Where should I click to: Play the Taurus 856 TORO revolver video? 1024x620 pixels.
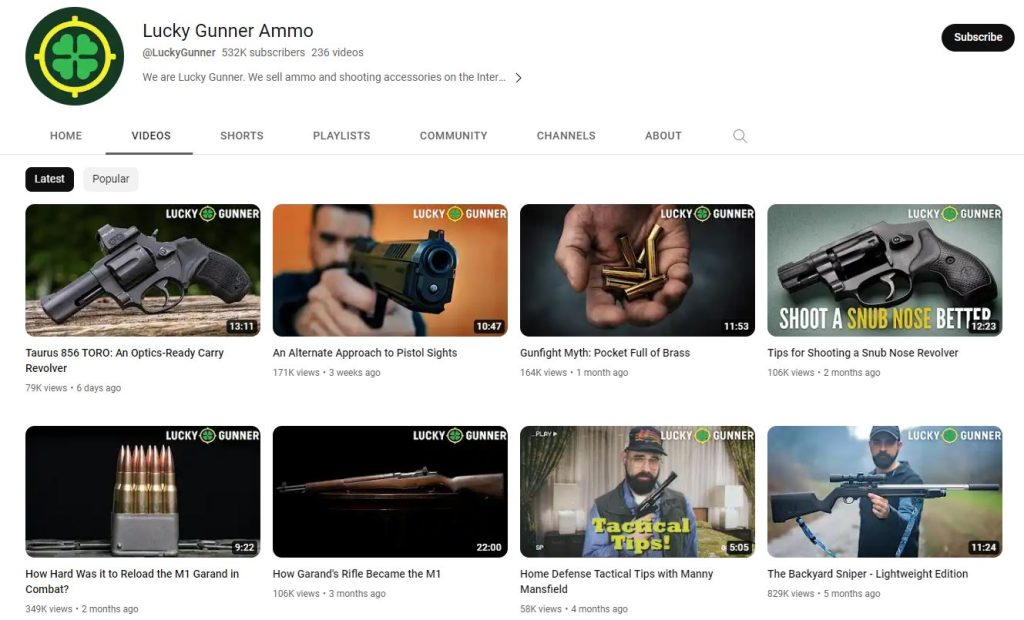coord(142,268)
